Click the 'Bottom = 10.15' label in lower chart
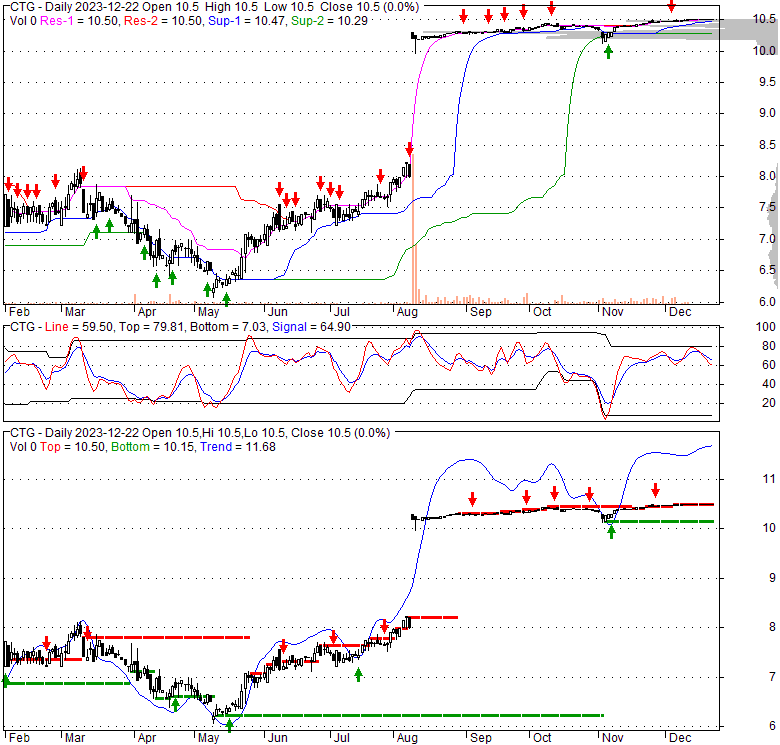 [x=153, y=447]
